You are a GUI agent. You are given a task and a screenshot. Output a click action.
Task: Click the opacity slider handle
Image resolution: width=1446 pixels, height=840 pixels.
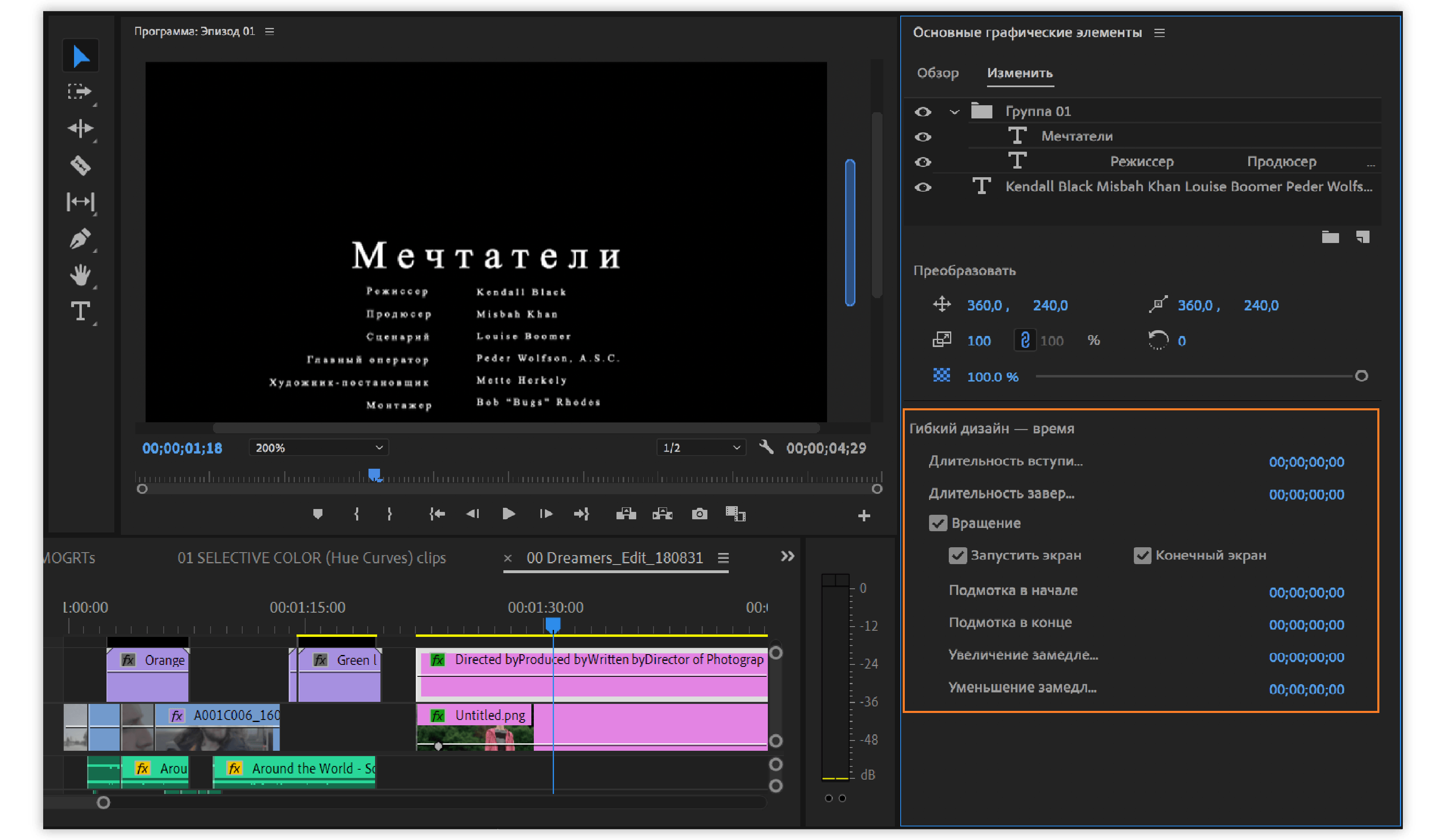point(1361,376)
